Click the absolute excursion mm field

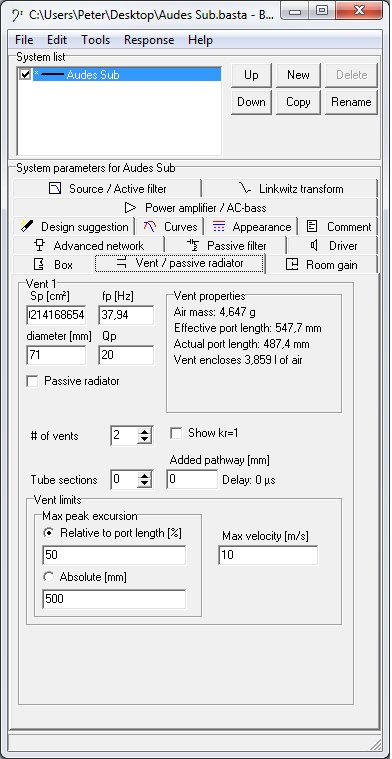(x=114, y=599)
